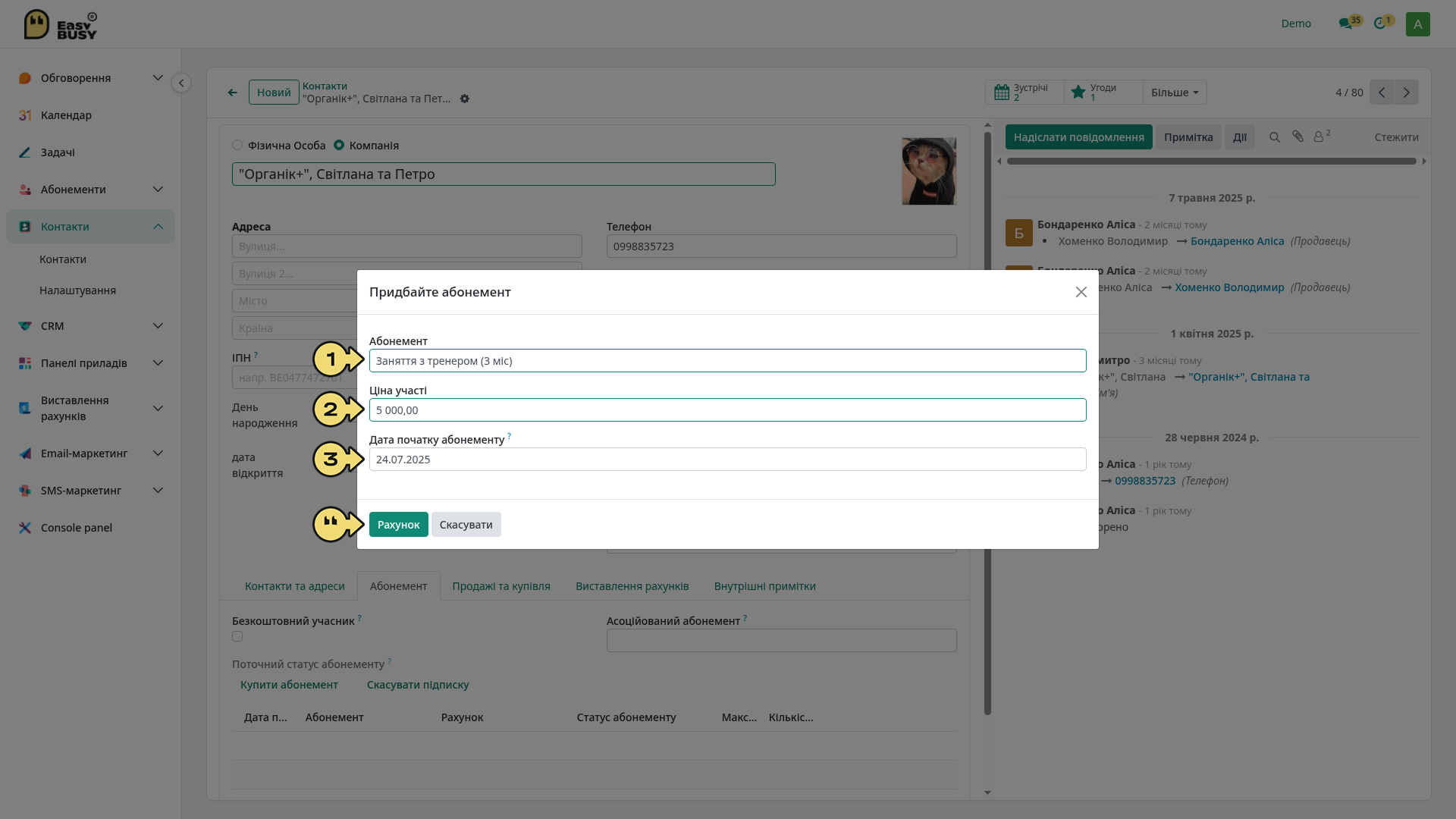Expand the CRM menu chevron
1456x819 pixels.
[158, 326]
